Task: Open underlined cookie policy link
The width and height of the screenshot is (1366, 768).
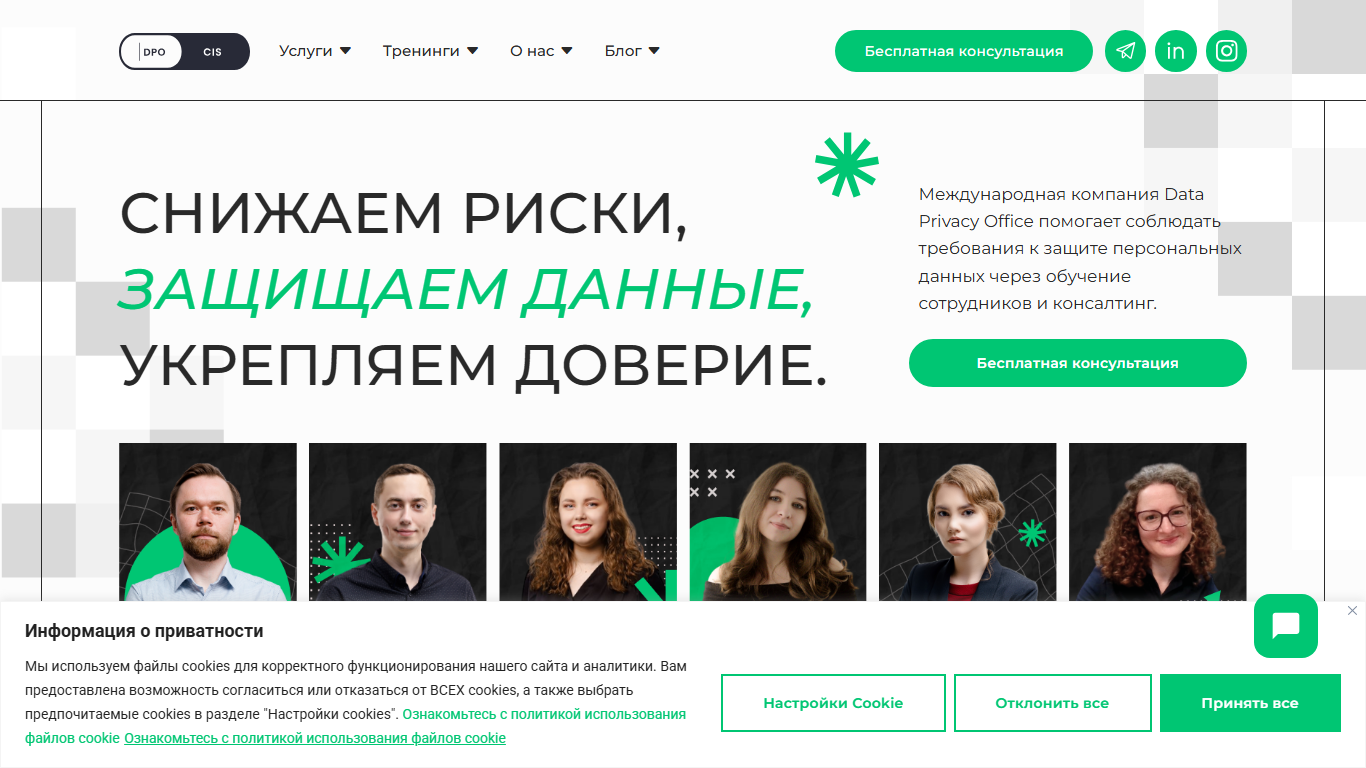Action: [x=315, y=738]
